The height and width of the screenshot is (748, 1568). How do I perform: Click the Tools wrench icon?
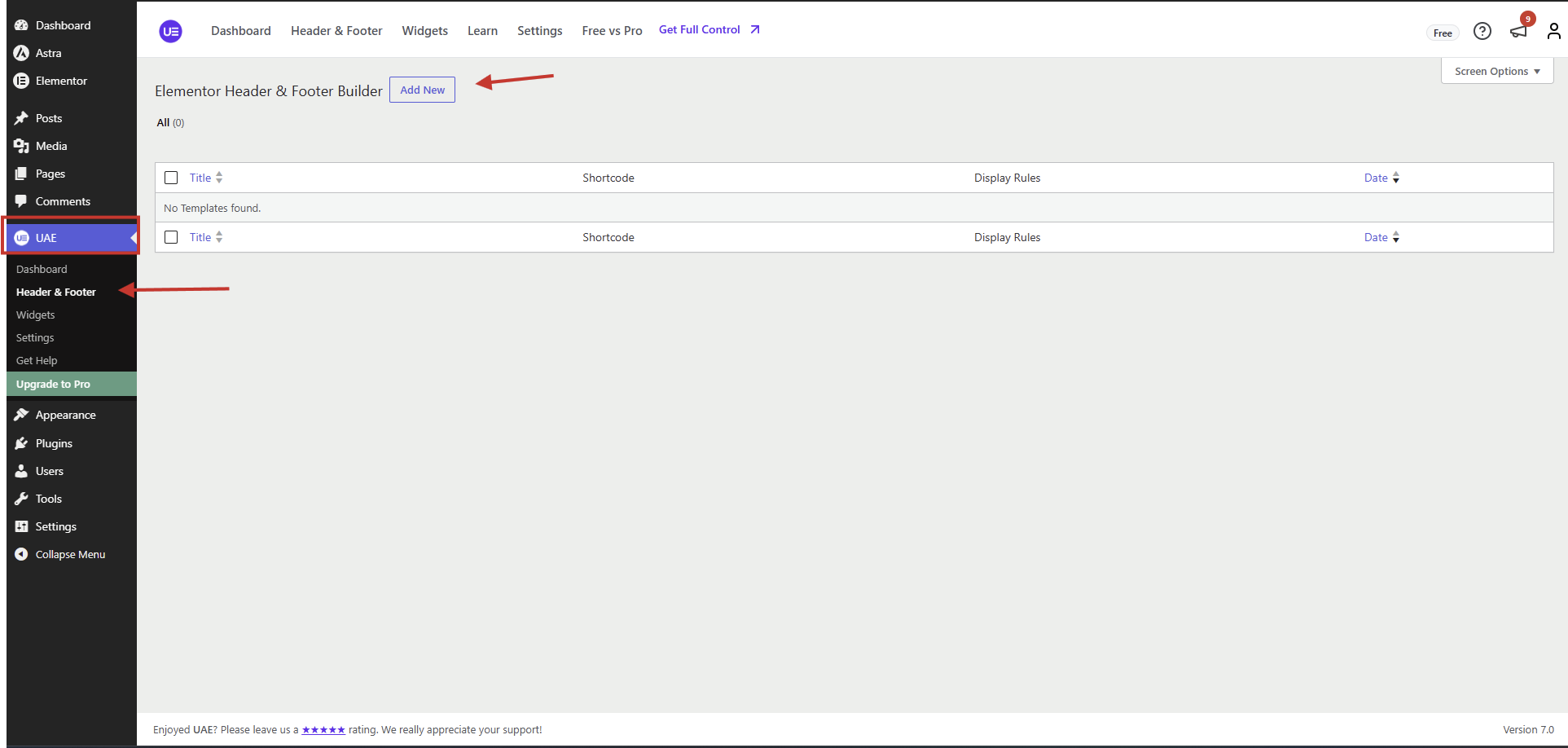coord(21,499)
